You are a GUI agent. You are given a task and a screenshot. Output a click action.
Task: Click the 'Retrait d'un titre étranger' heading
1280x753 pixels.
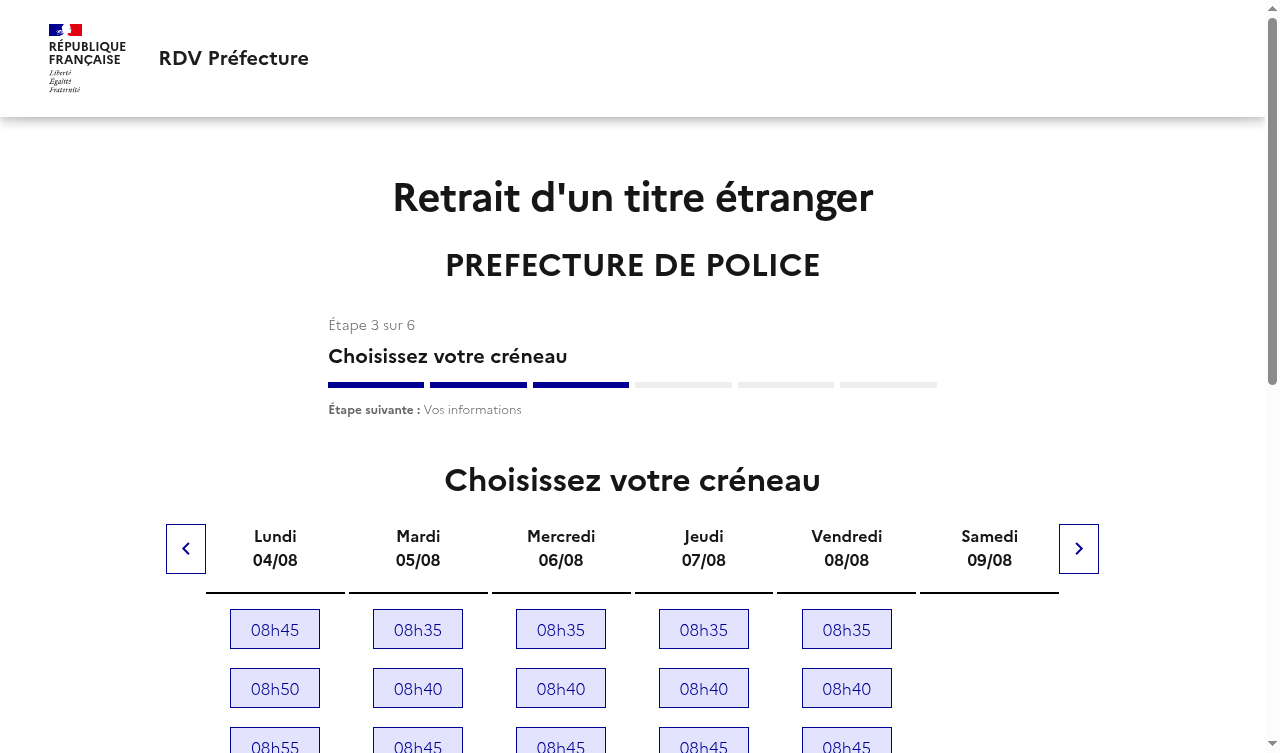[x=633, y=197]
